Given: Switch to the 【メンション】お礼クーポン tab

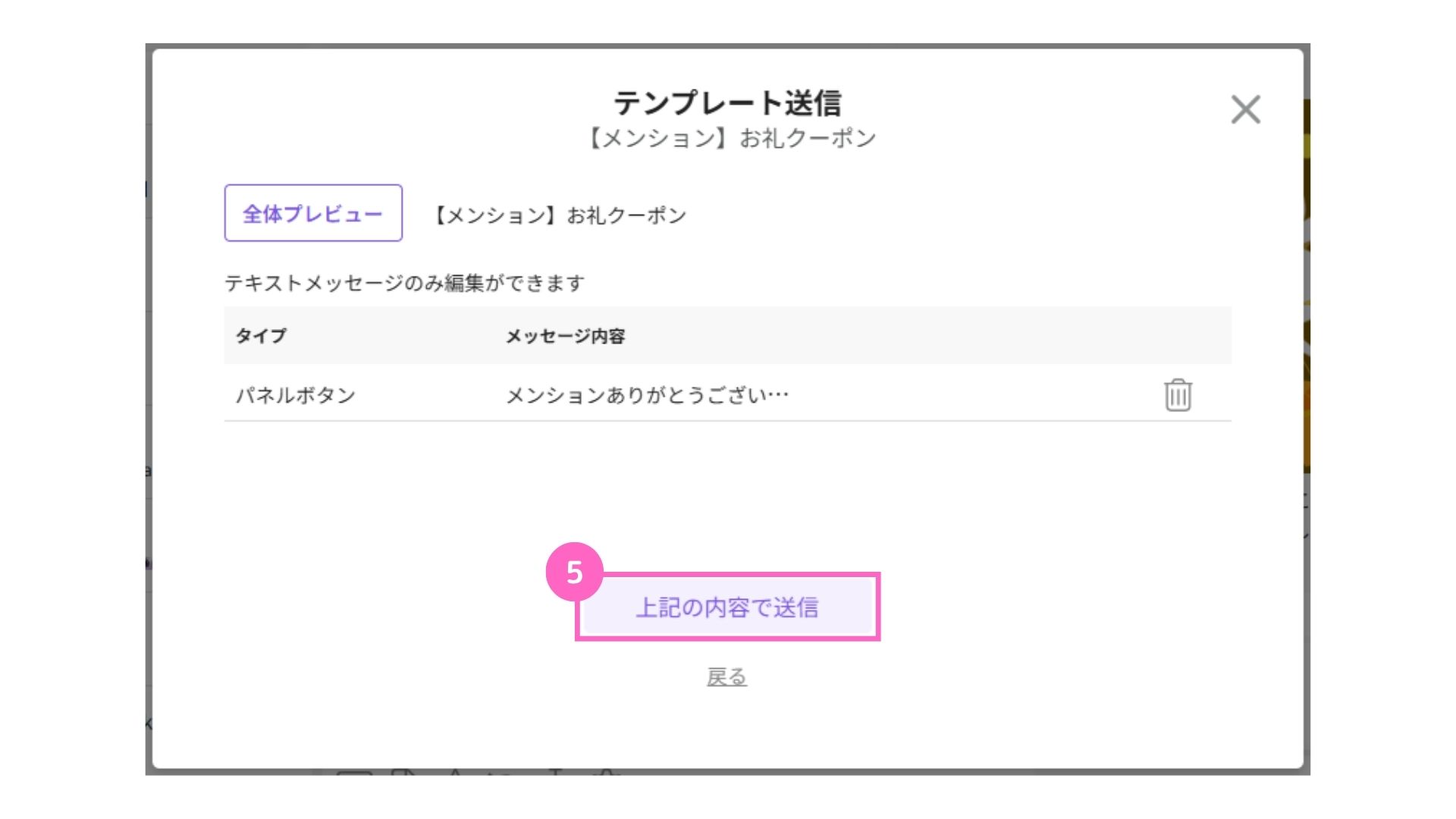Looking at the screenshot, I should tap(560, 215).
